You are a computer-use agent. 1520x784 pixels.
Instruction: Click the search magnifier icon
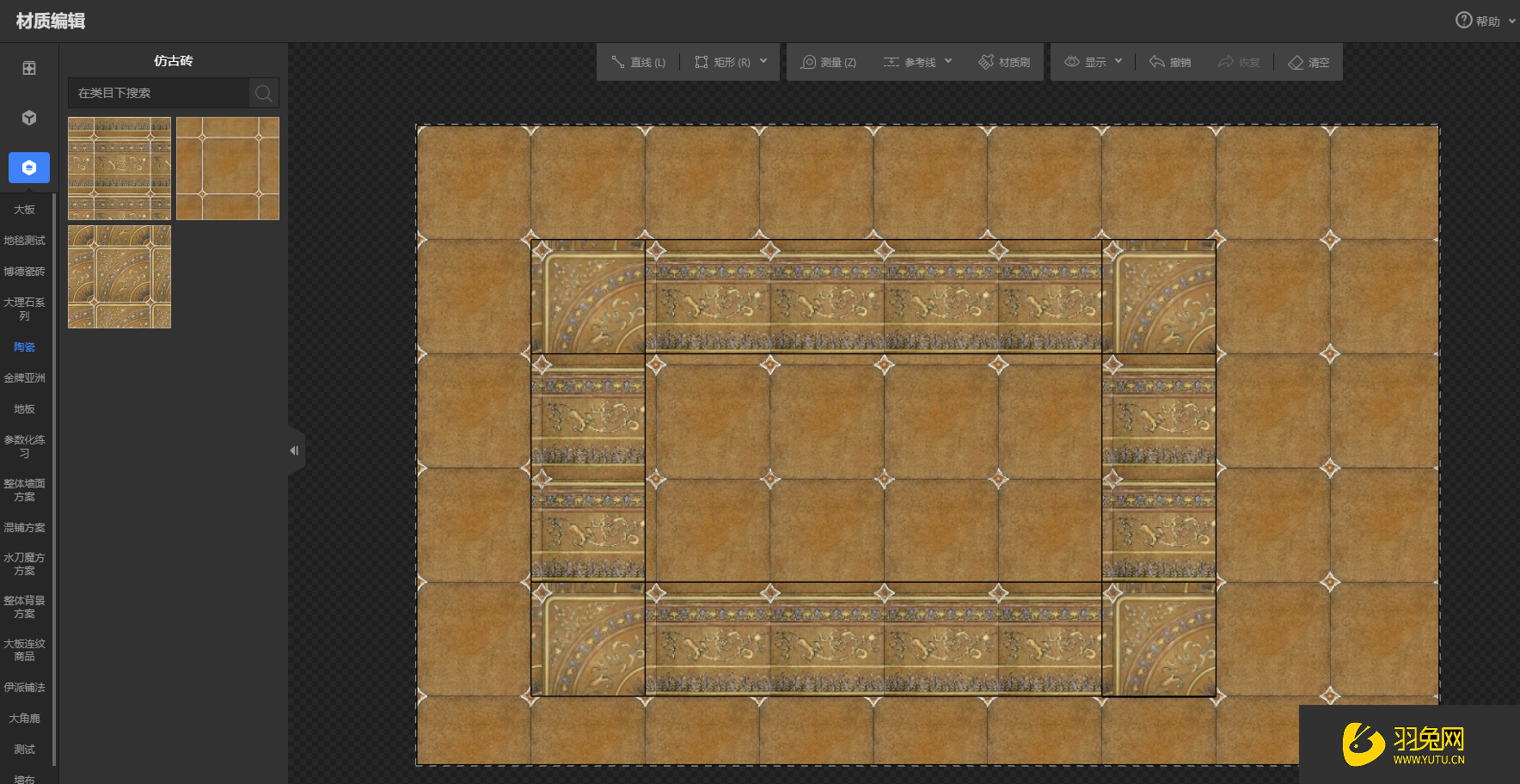pos(264,93)
